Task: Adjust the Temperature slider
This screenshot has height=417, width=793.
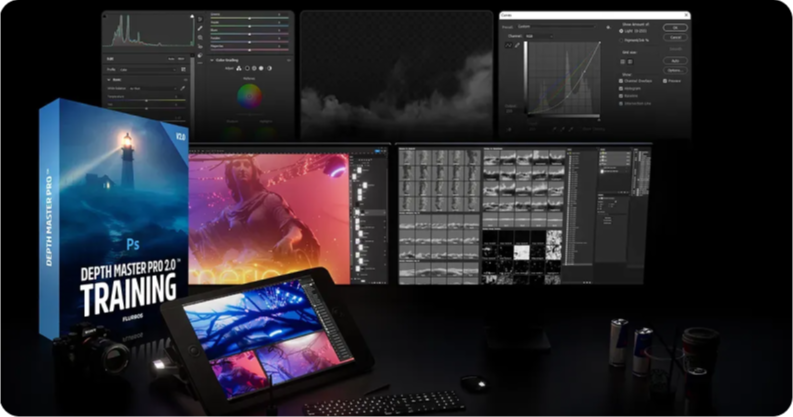Action: coord(147,101)
